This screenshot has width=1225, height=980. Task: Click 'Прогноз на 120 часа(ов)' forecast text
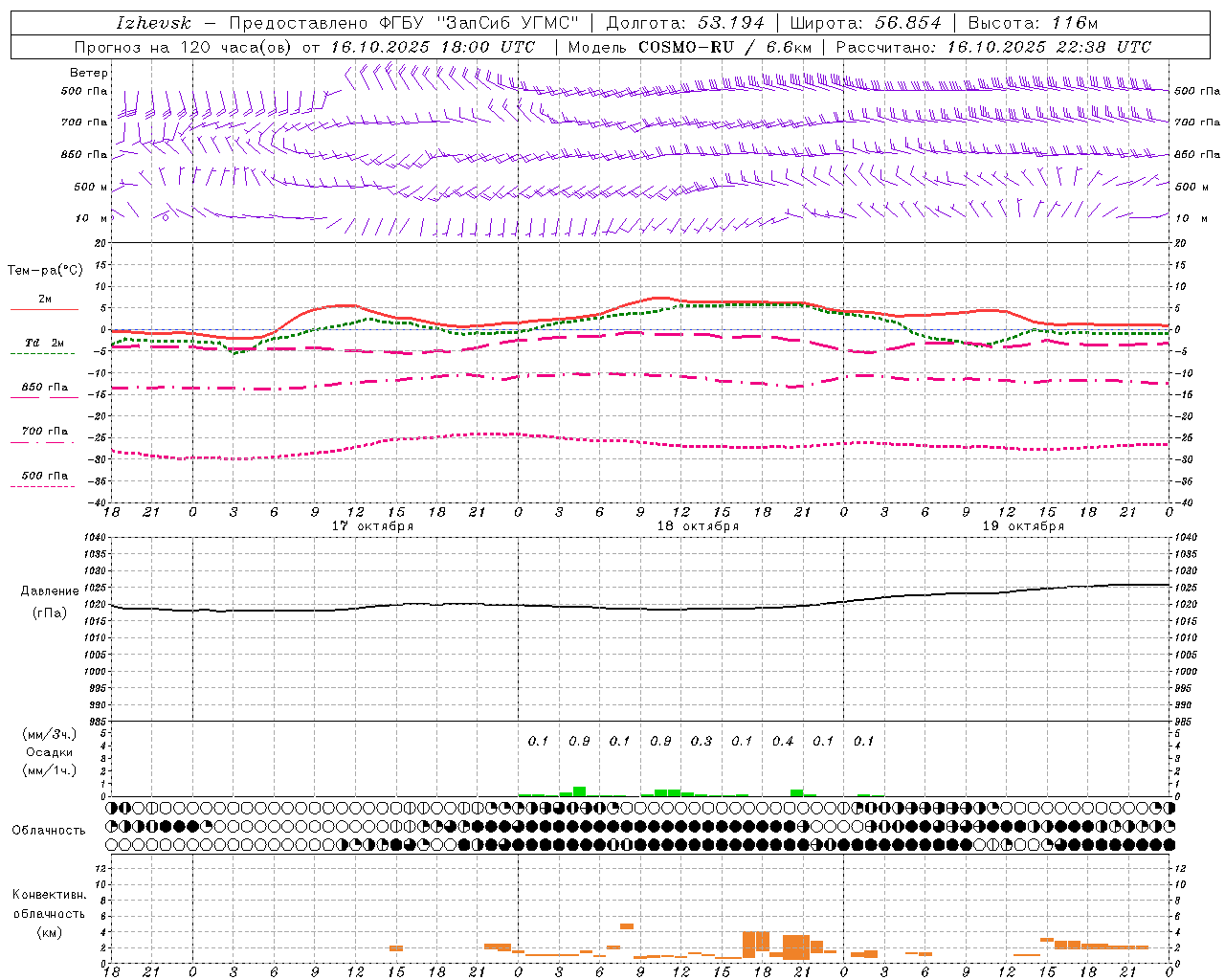[x=184, y=47]
